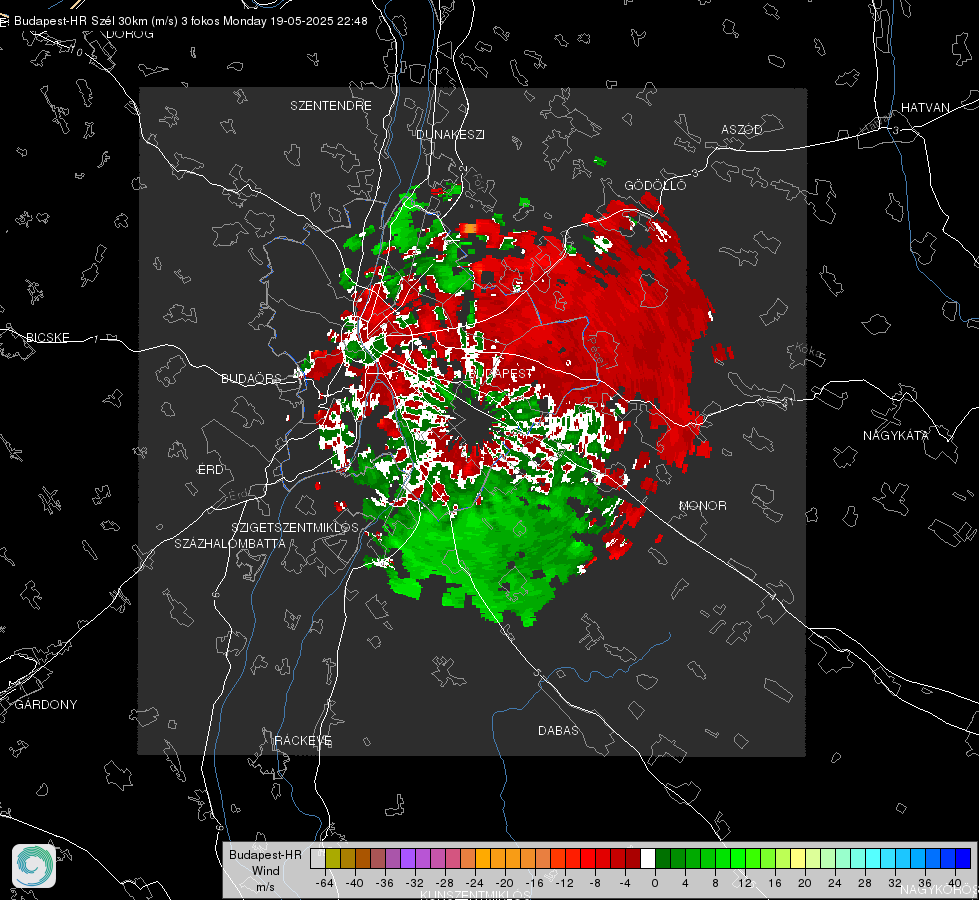Click the dark blue swatch at 40 m/s
979x900 pixels.
click(963, 858)
